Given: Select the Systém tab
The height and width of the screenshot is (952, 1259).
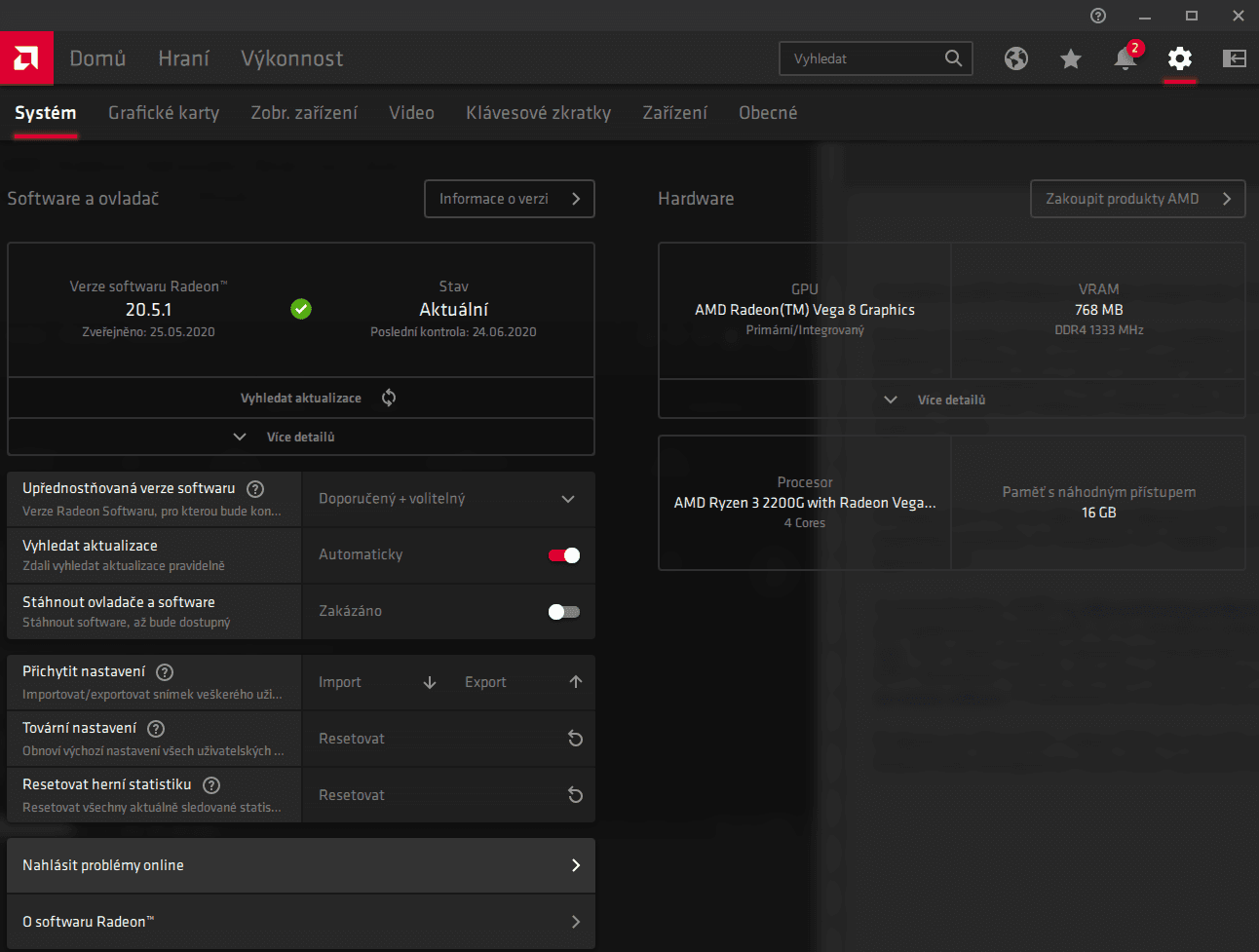Looking at the screenshot, I should click(46, 113).
